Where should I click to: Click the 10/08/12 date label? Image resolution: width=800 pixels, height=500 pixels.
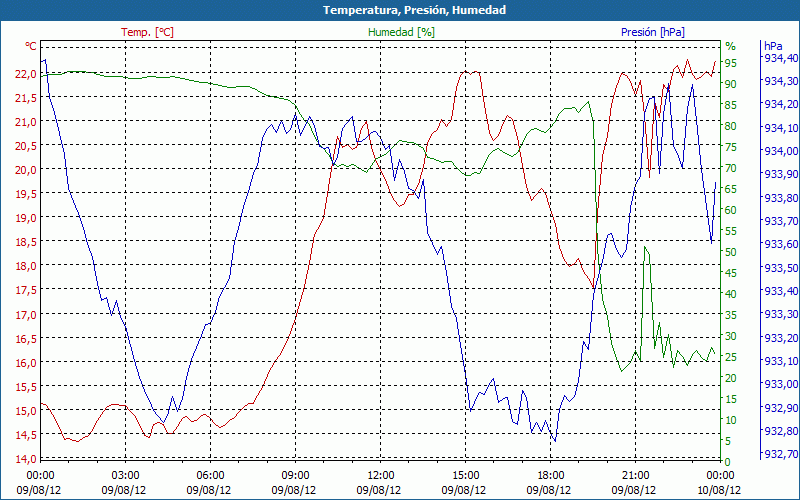pyautogui.click(x=718, y=491)
